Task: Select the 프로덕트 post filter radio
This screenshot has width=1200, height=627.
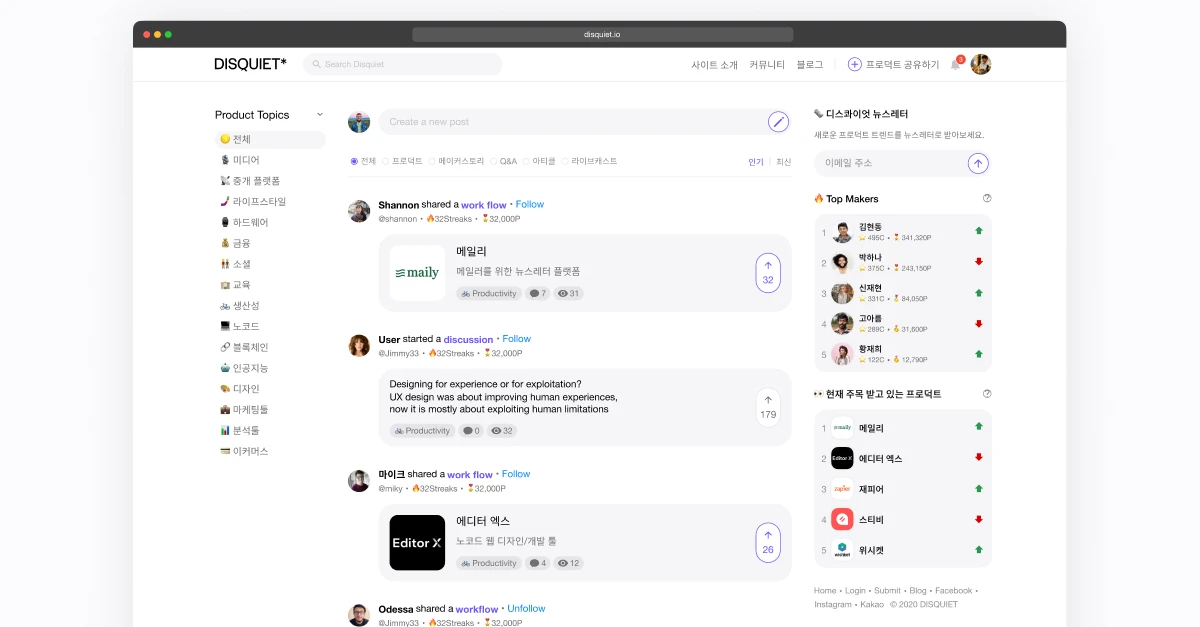Action: [386, 161]
